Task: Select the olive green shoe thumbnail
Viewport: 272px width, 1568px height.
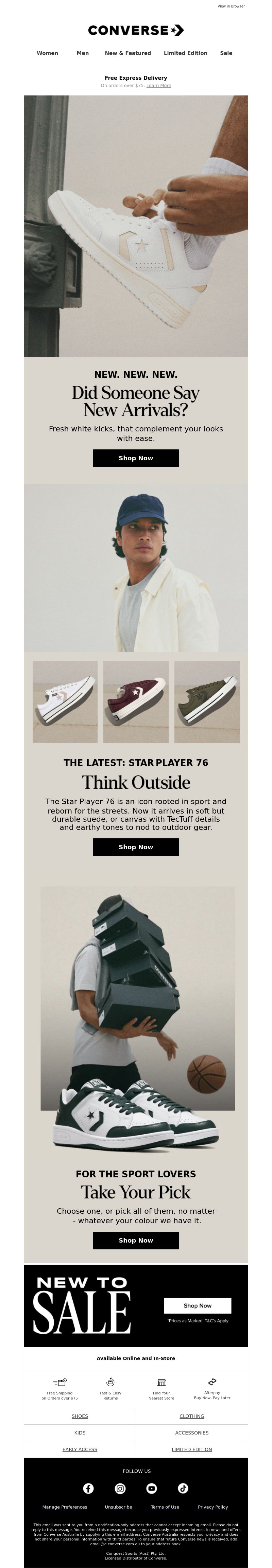Action: click(207, 702)
